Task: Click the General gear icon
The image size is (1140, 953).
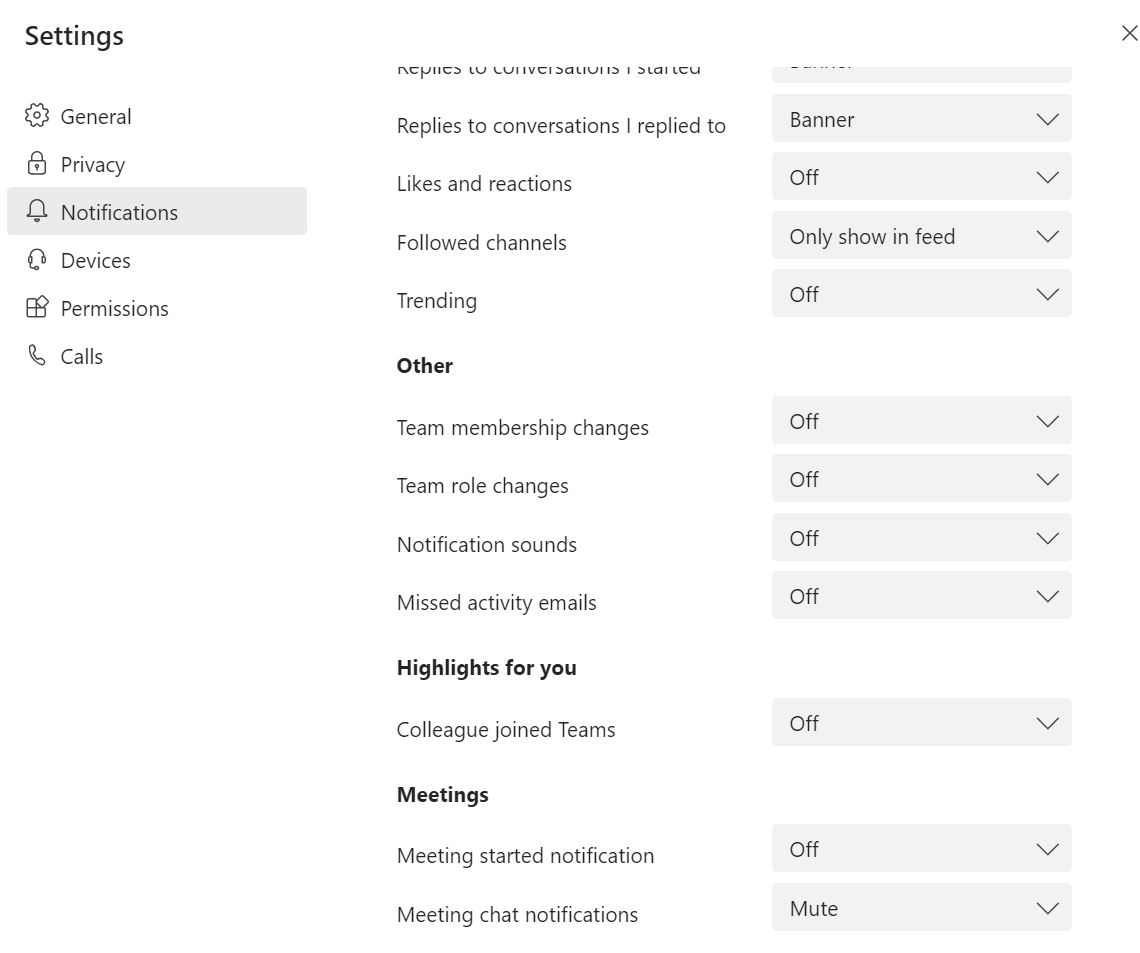Action: pos(37,116)
